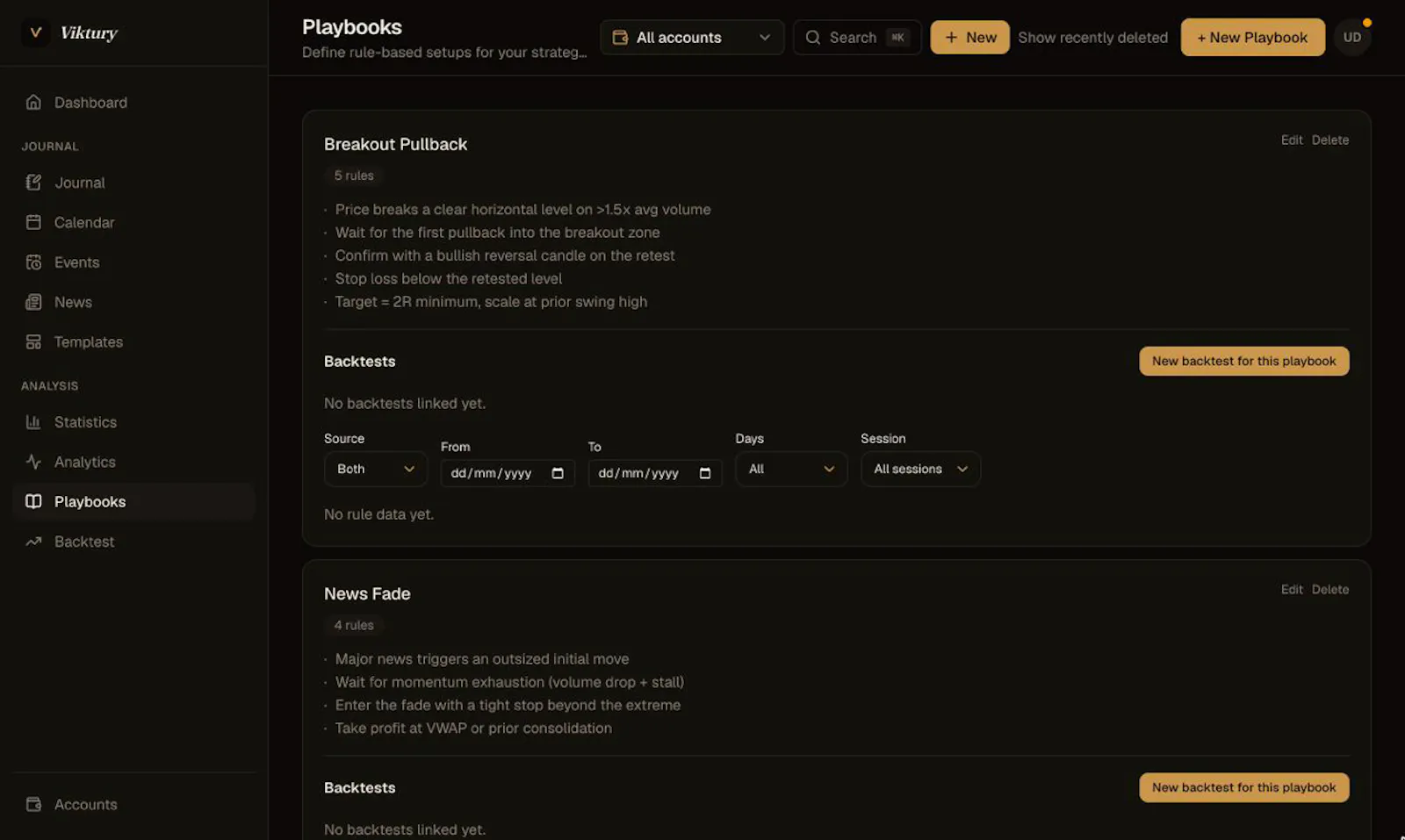
Task: Click the magnifier icon in Search
Action: click(813, 38)
